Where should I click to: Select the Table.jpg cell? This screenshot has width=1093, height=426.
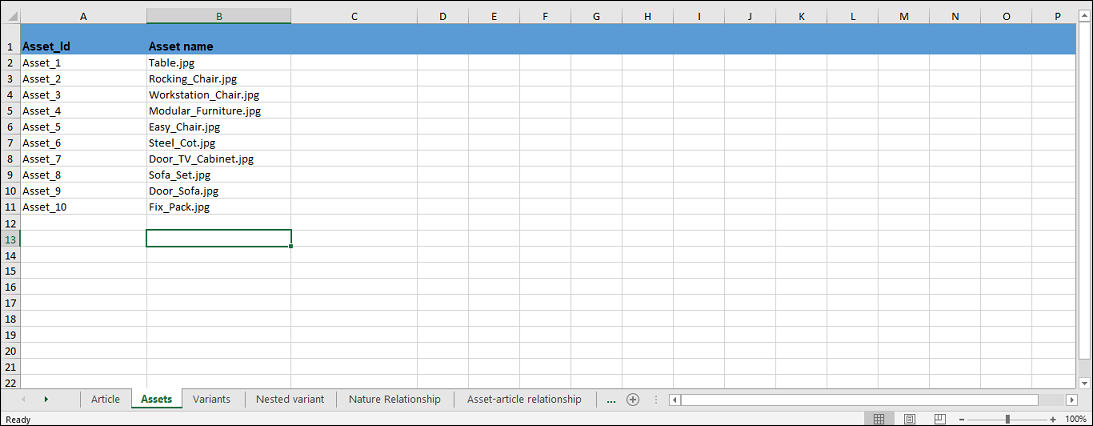(219, 63)
